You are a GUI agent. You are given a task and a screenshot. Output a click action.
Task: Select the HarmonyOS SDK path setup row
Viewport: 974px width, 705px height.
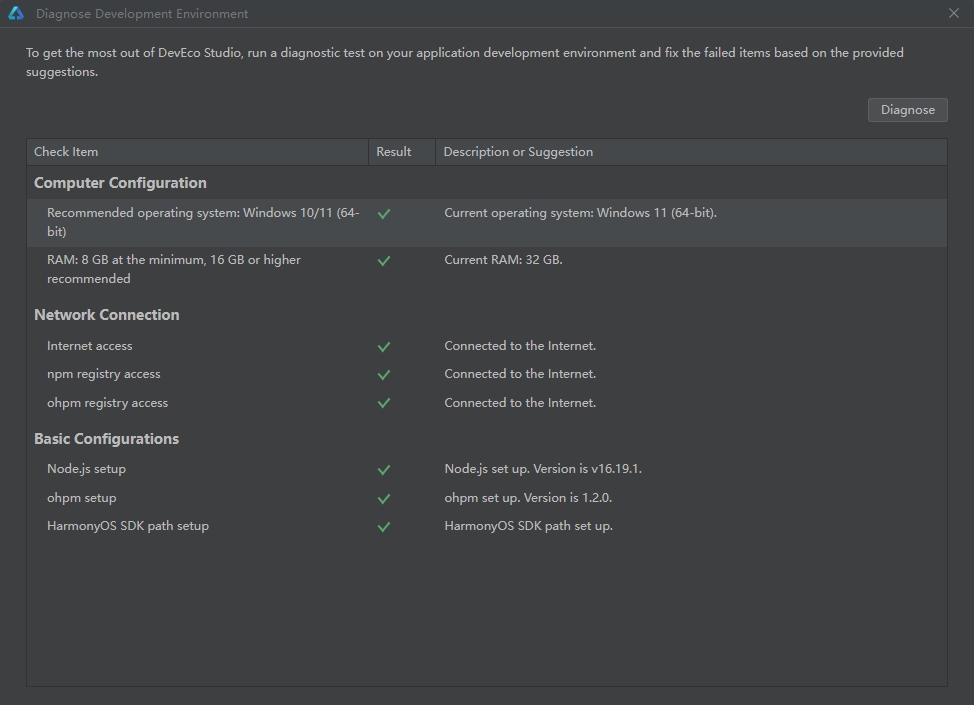click(x=128, y=526)
